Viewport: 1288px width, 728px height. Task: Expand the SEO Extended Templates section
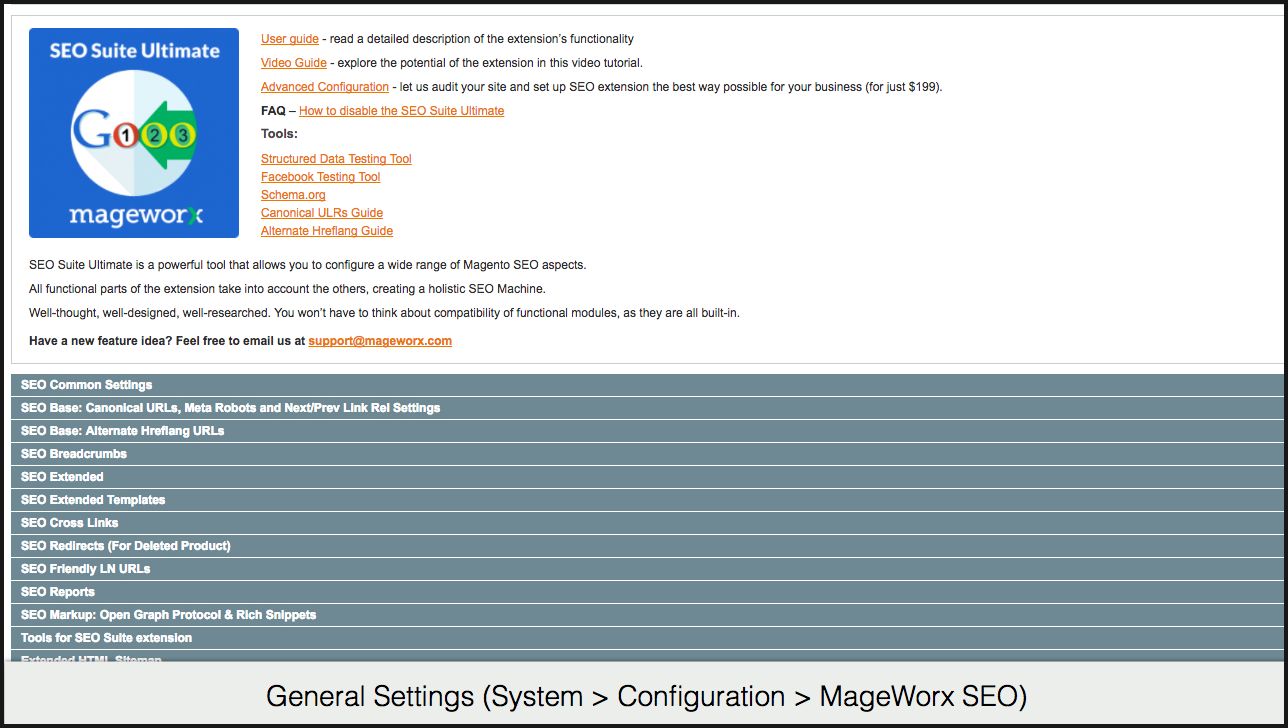pyautogui.click(x=93, y=500)
